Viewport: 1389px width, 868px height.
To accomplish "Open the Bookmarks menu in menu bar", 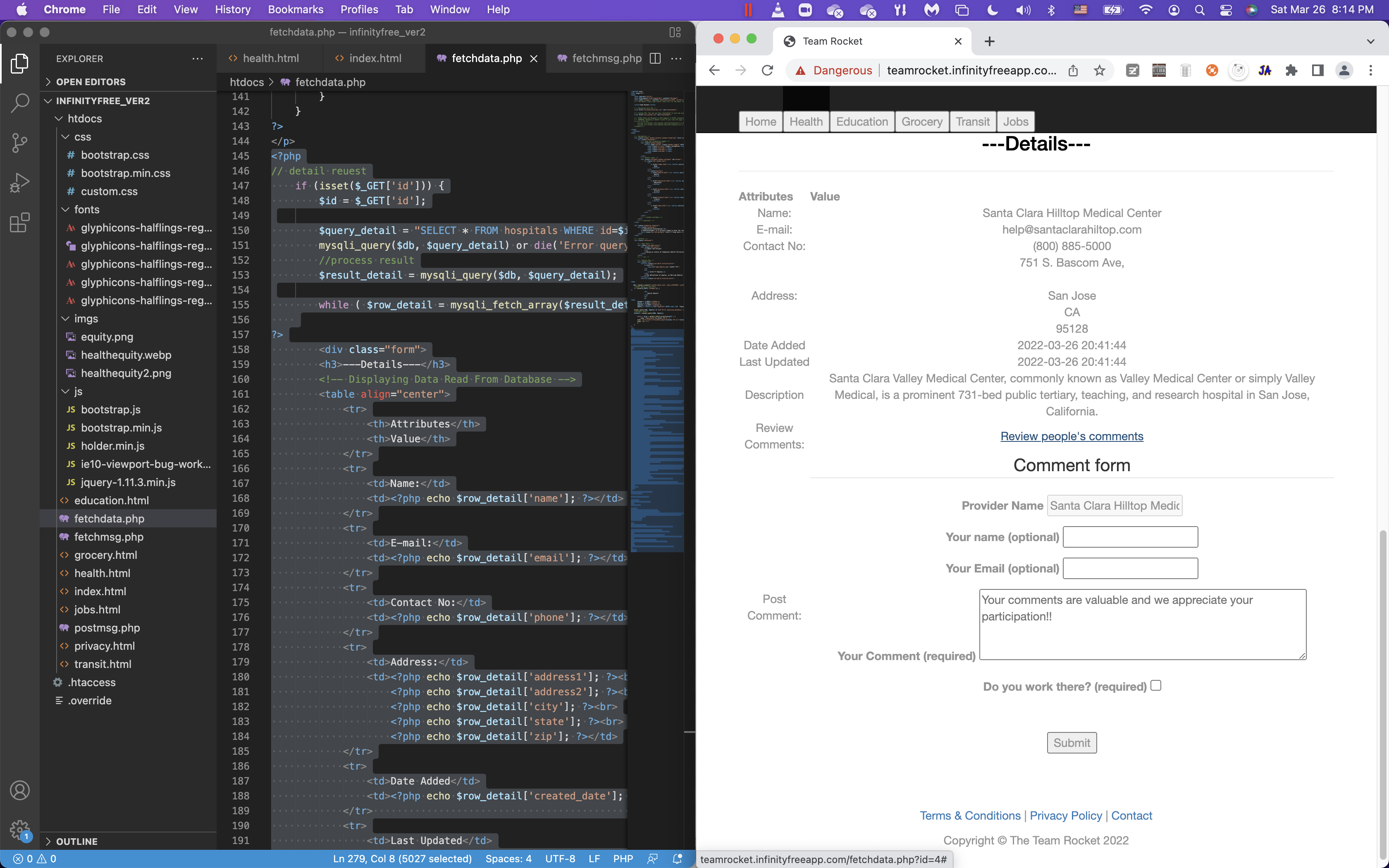I will coord(295,9).
